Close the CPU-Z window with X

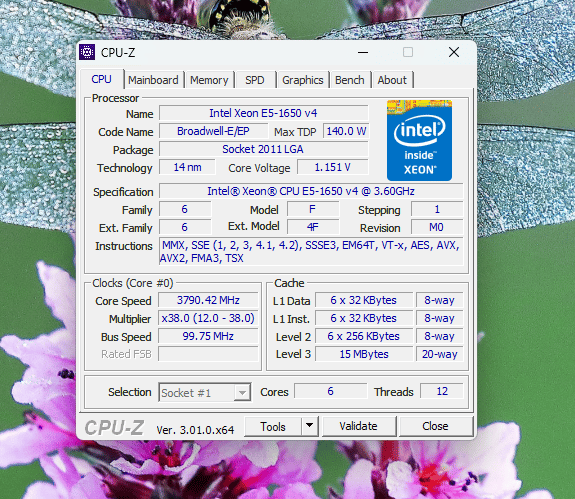click(454, 52)
